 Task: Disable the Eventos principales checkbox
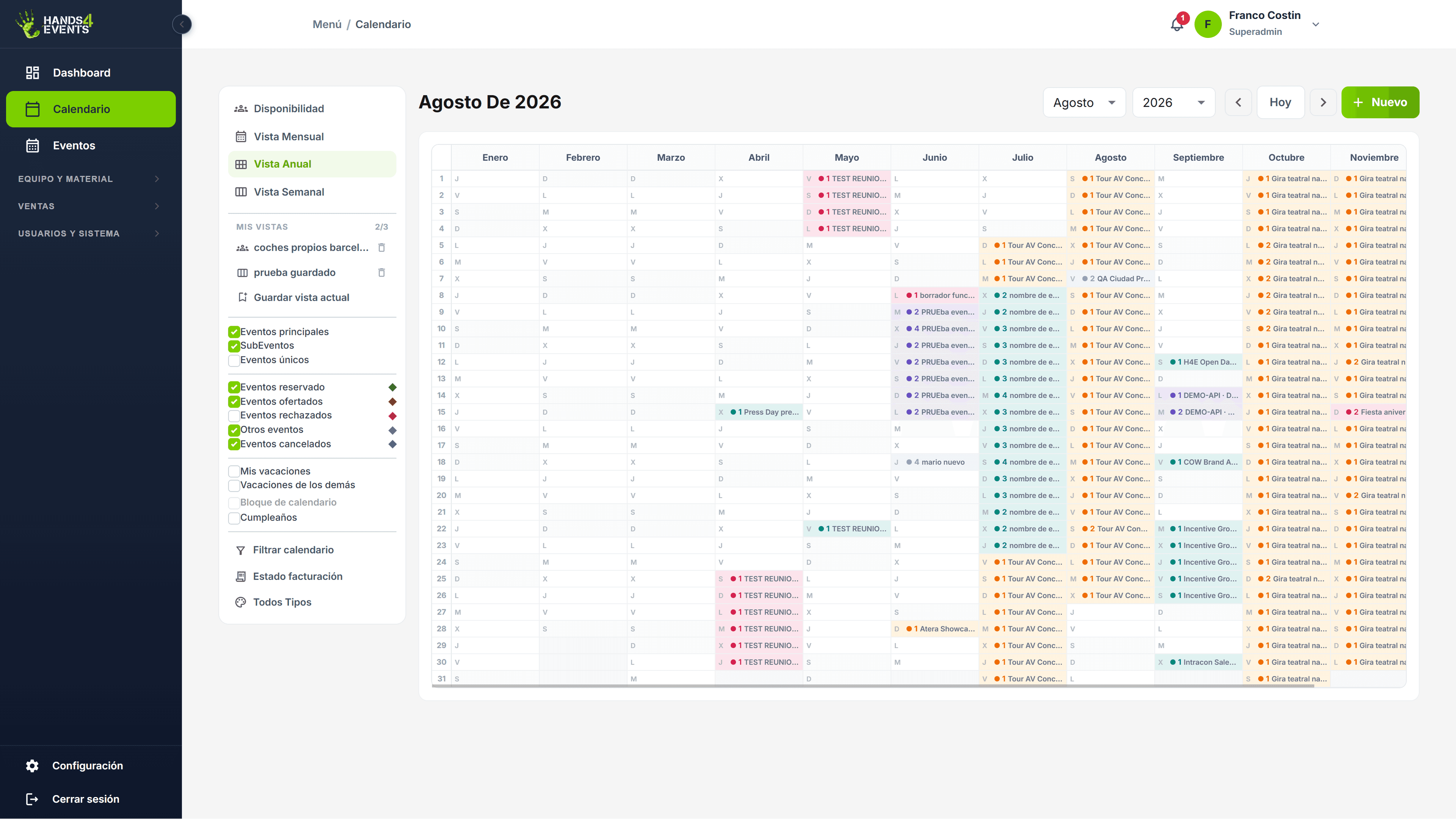[234, 332]
